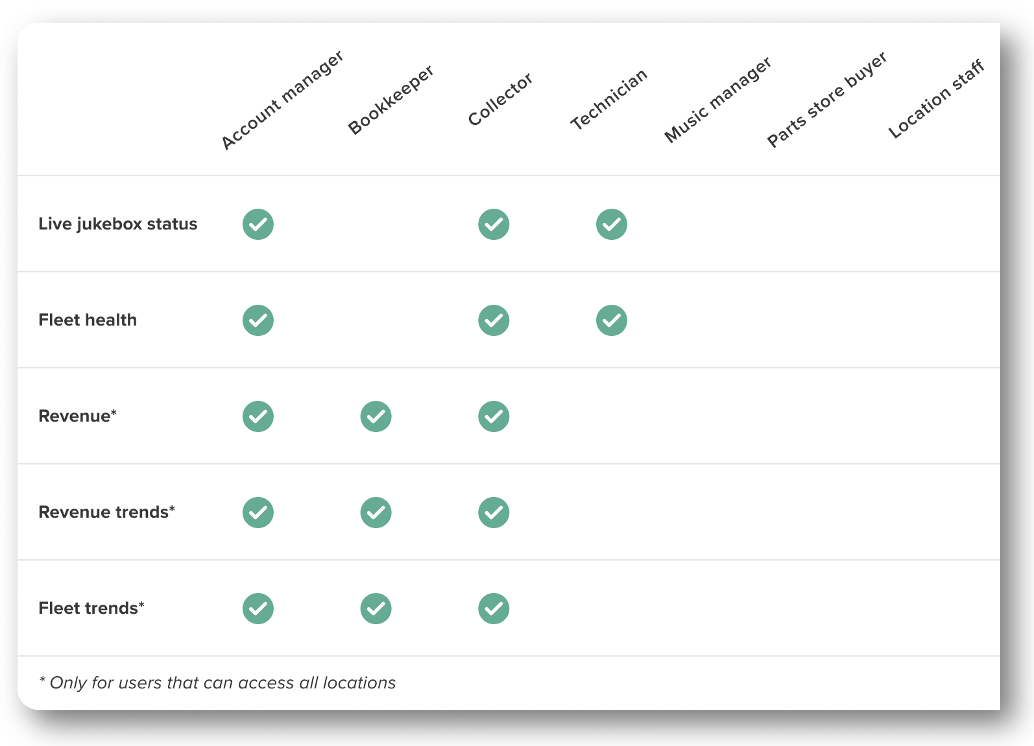Viewport: 1034px width, 746px height.
Task: Click the Live jukebox status row label
Action: (x=118, y=224)
